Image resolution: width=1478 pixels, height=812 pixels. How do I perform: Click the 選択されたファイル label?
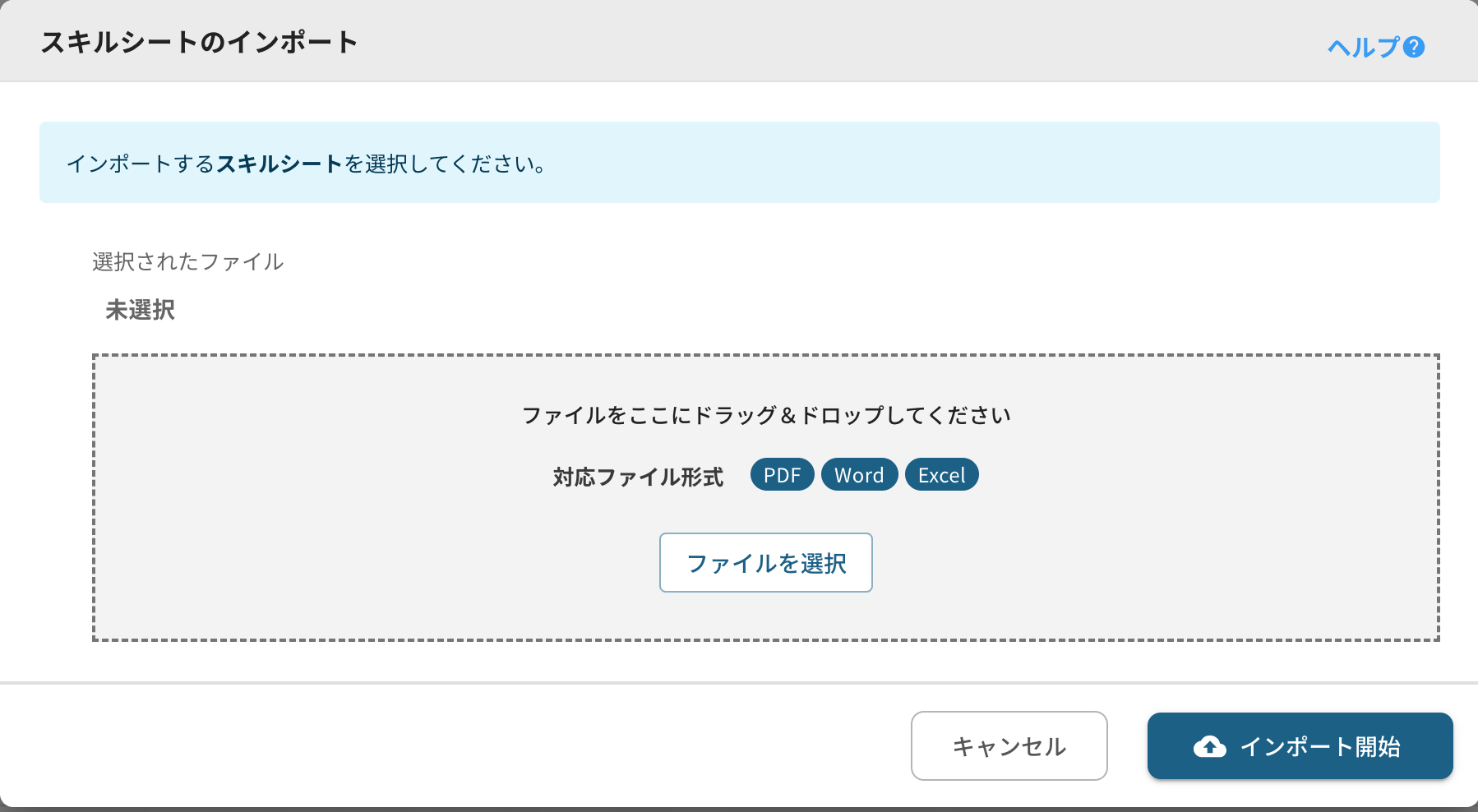187,261
